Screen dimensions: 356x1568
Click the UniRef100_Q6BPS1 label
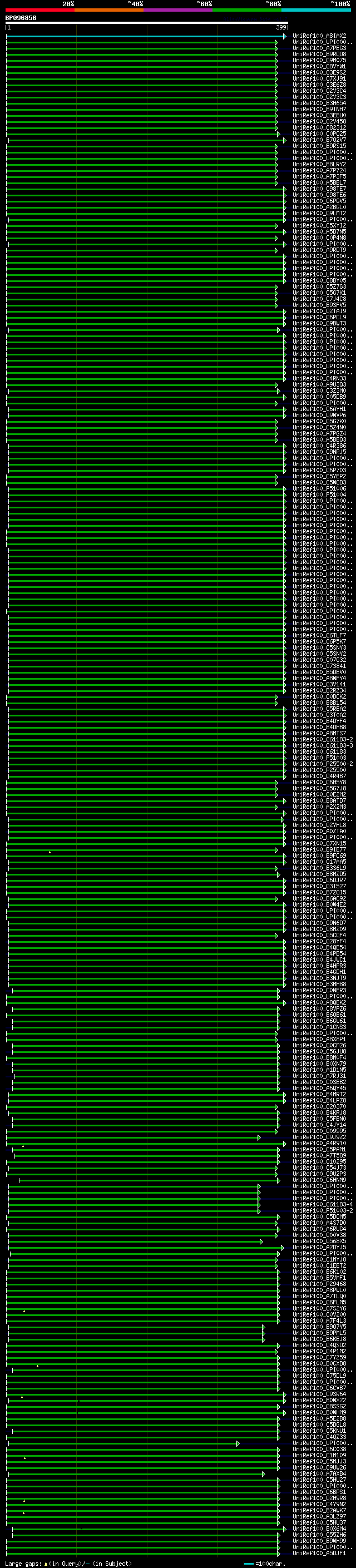(x=319, y=1492)
